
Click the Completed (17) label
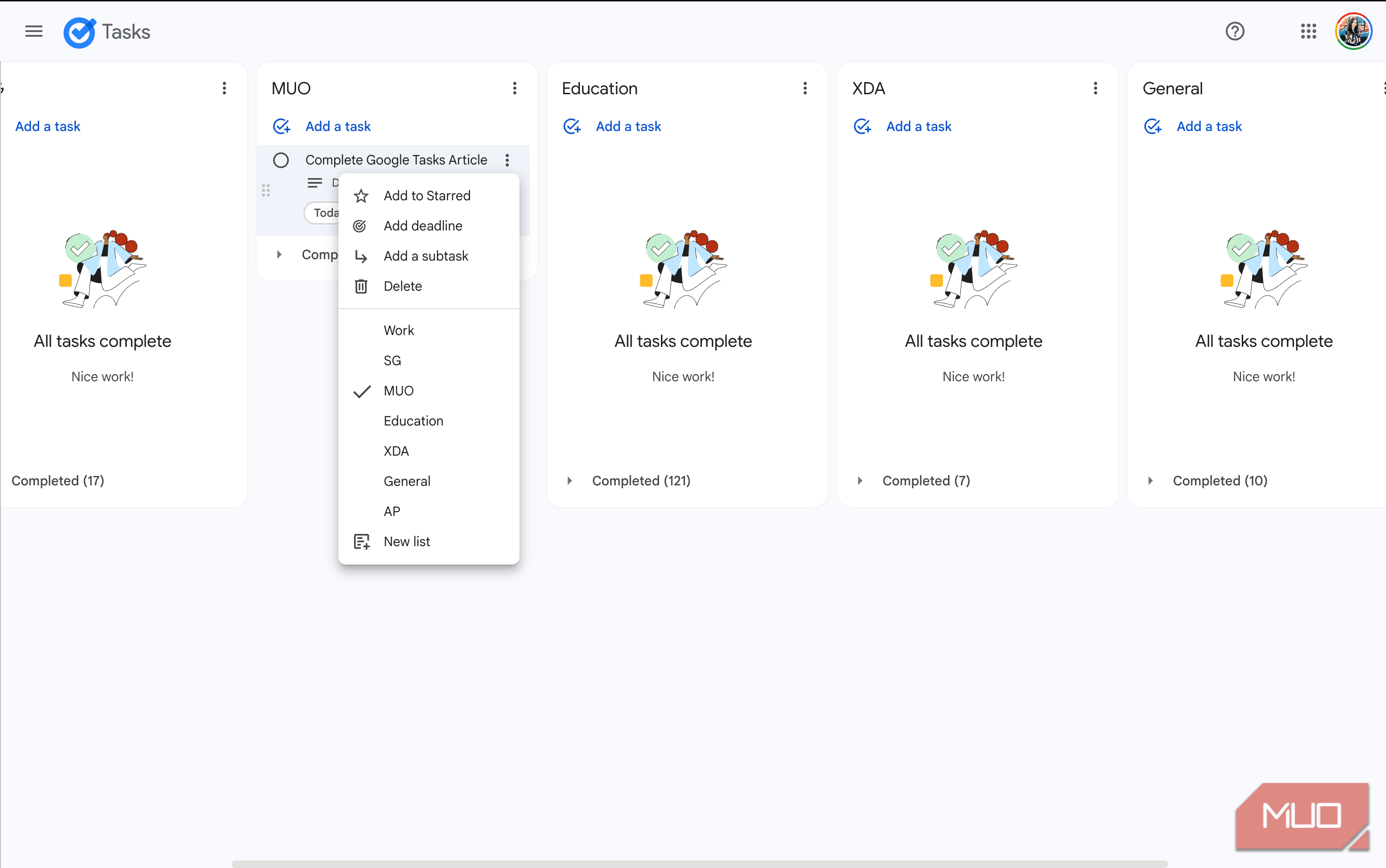(58, 481)
